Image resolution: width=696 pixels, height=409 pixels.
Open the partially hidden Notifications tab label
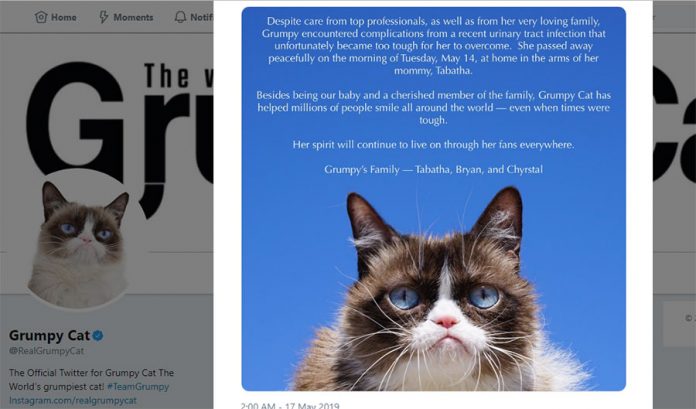[202, 17]
